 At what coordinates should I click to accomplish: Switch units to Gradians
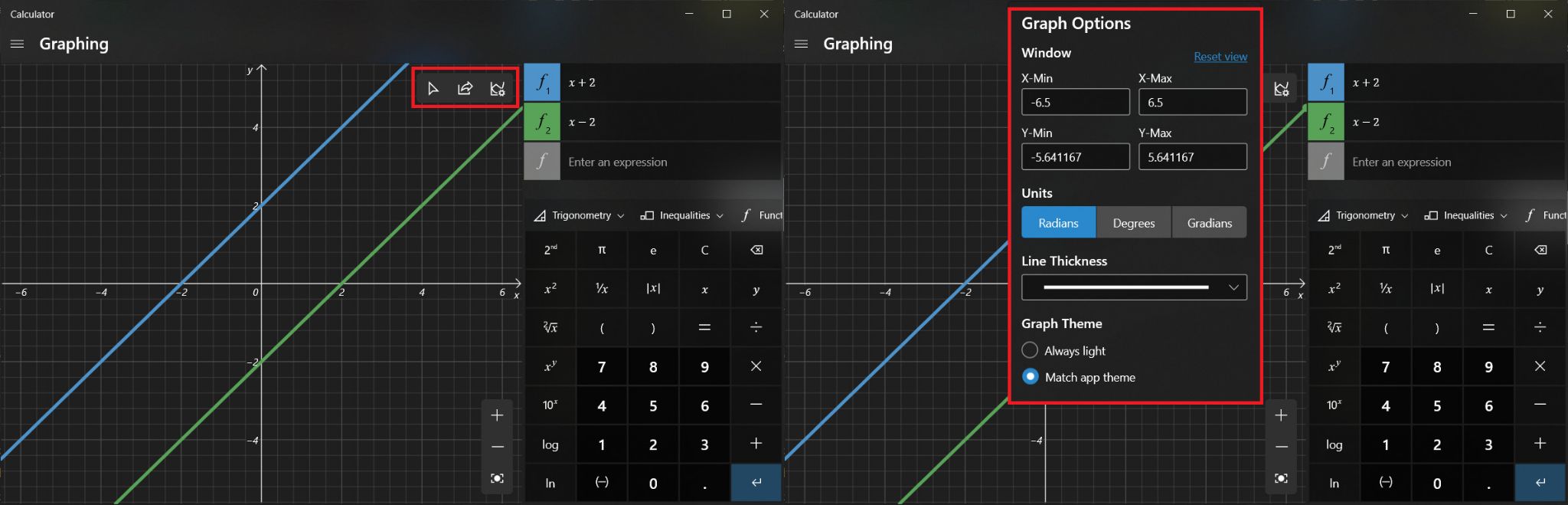[x=1209, y=223]
